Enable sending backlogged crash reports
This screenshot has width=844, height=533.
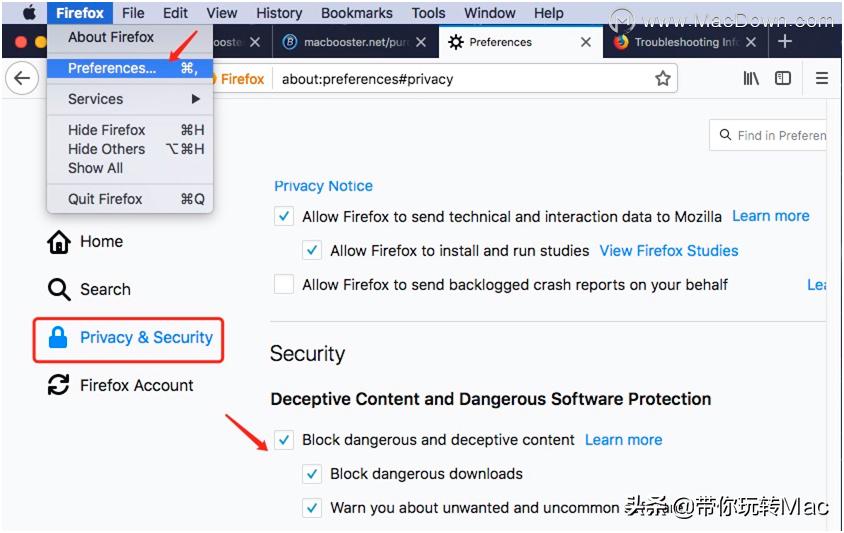click(x=285, y=285)
